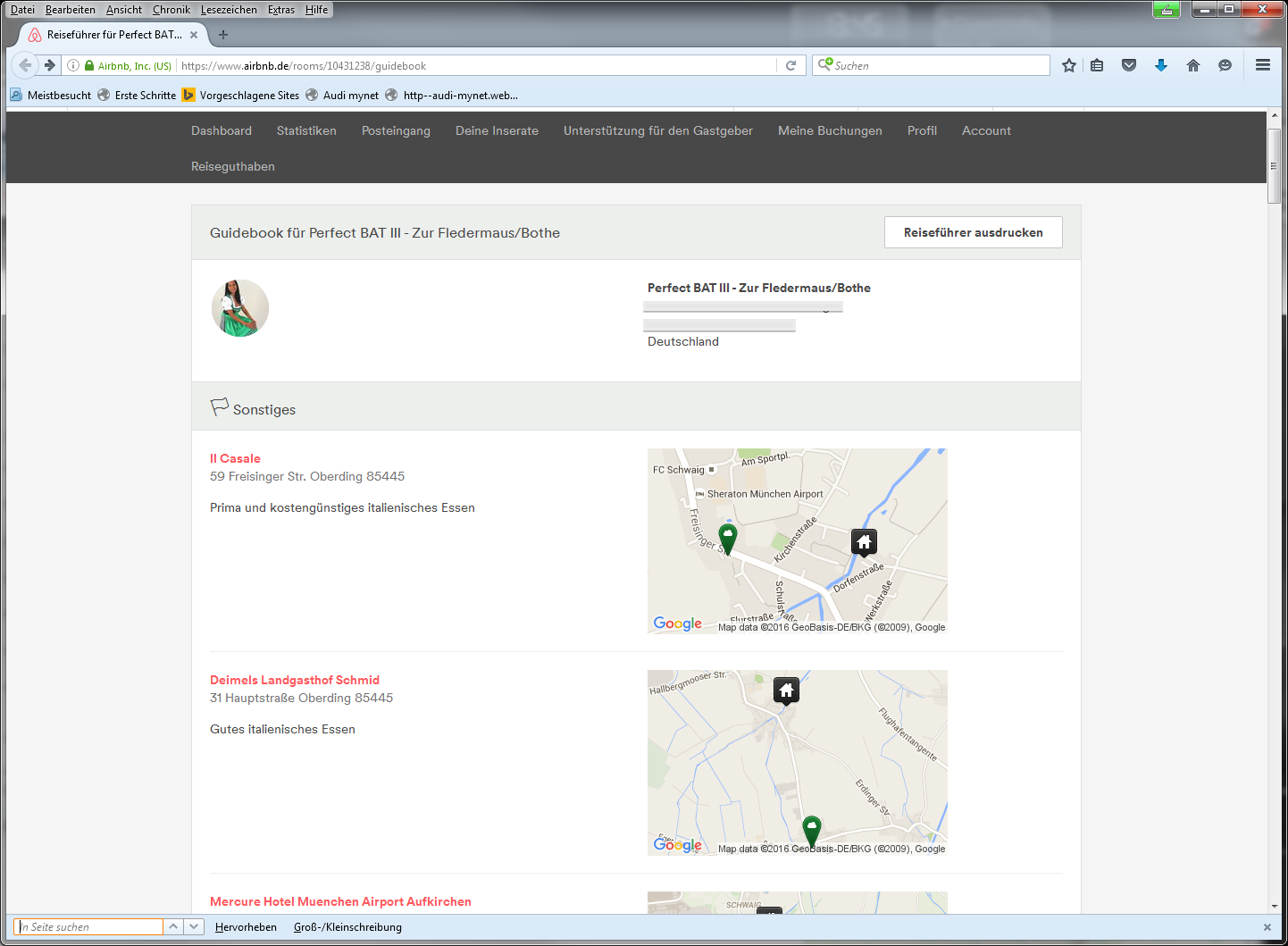Click the browser back arrow
Screen dimensions: 1288x946
click(x=26, y=65)
